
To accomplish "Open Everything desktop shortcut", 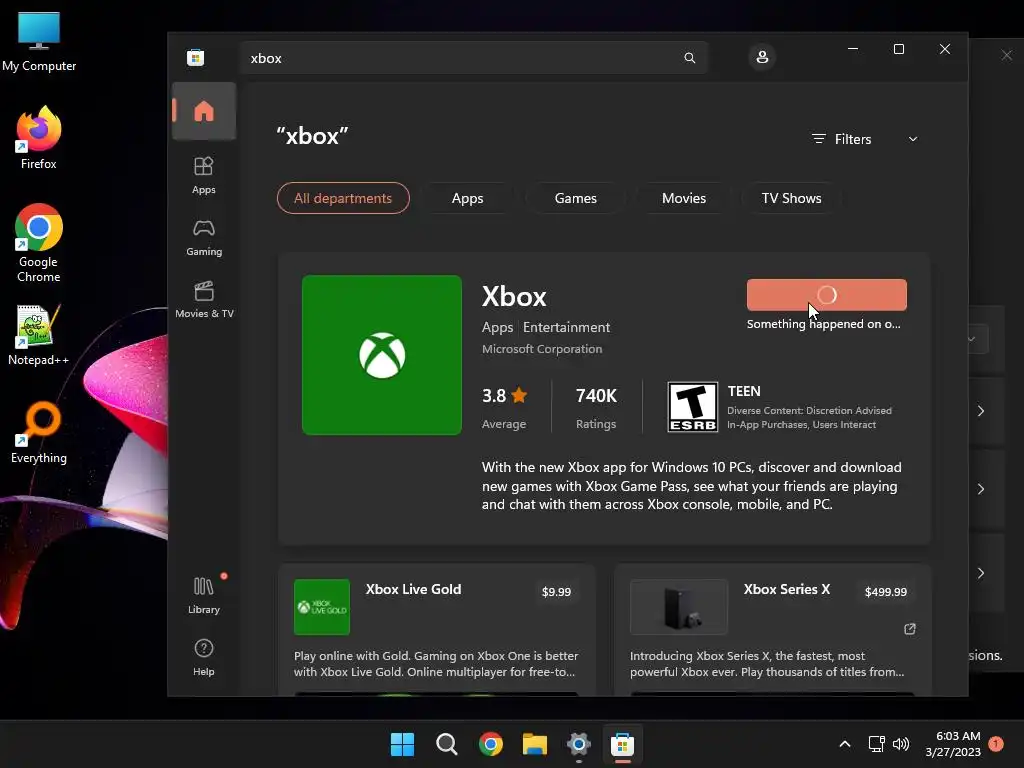I will pyautogui.click(x=39, y=433).
